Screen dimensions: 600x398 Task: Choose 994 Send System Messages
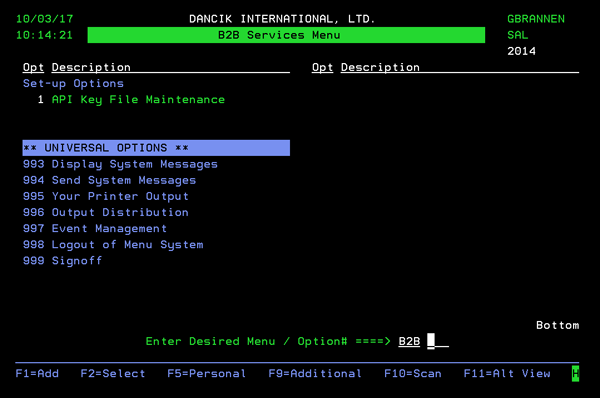tap(109, 181)
